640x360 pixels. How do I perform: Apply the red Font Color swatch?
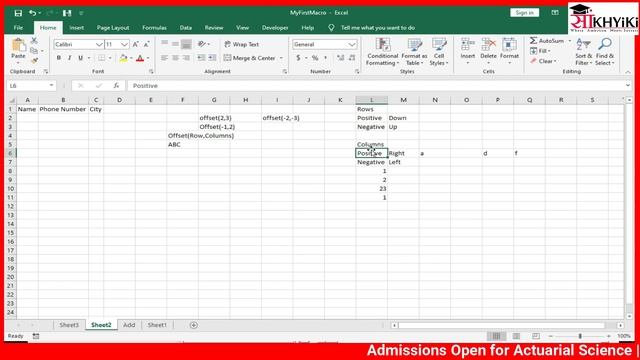point(140,58)
